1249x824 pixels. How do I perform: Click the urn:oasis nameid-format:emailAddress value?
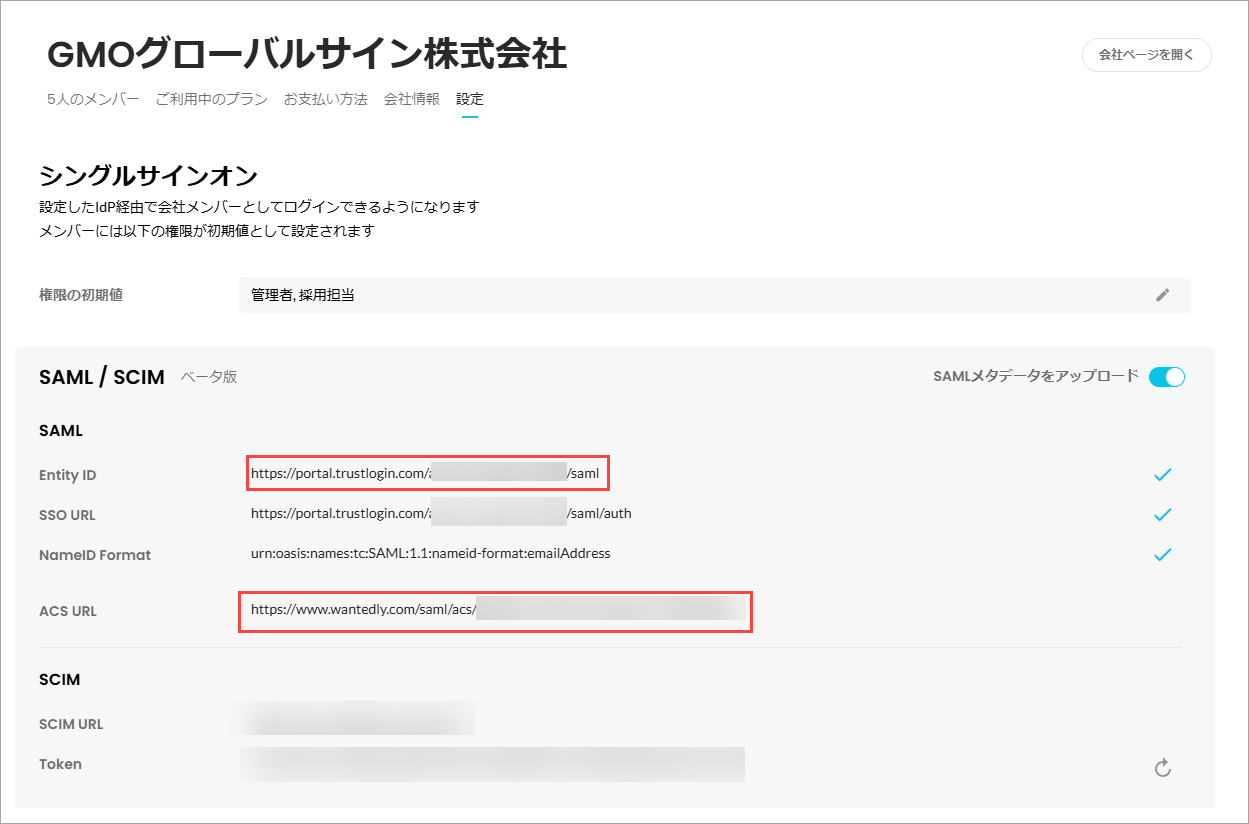430,552
